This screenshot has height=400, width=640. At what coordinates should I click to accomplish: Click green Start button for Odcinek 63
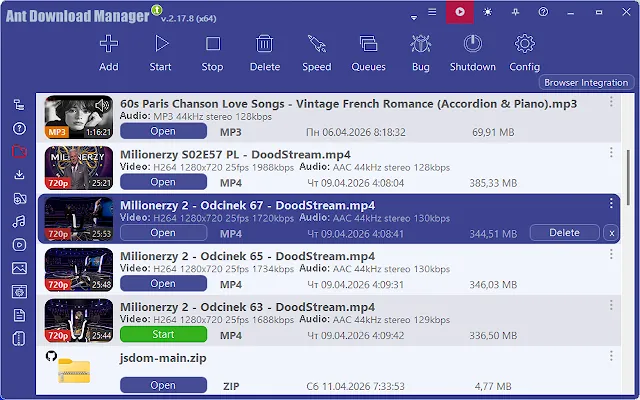pos(163,334)
